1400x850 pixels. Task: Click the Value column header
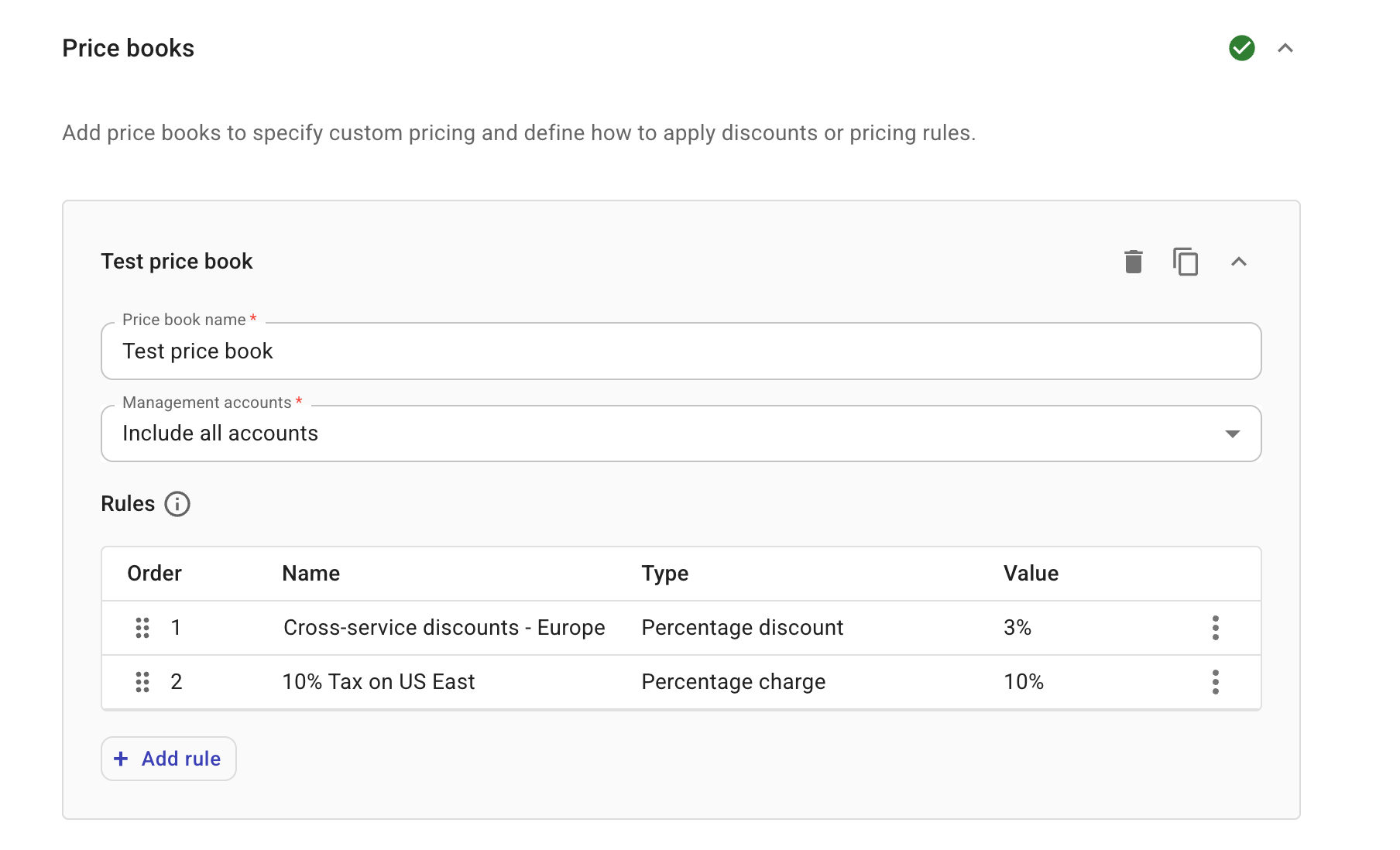[x=1031, y=574]
